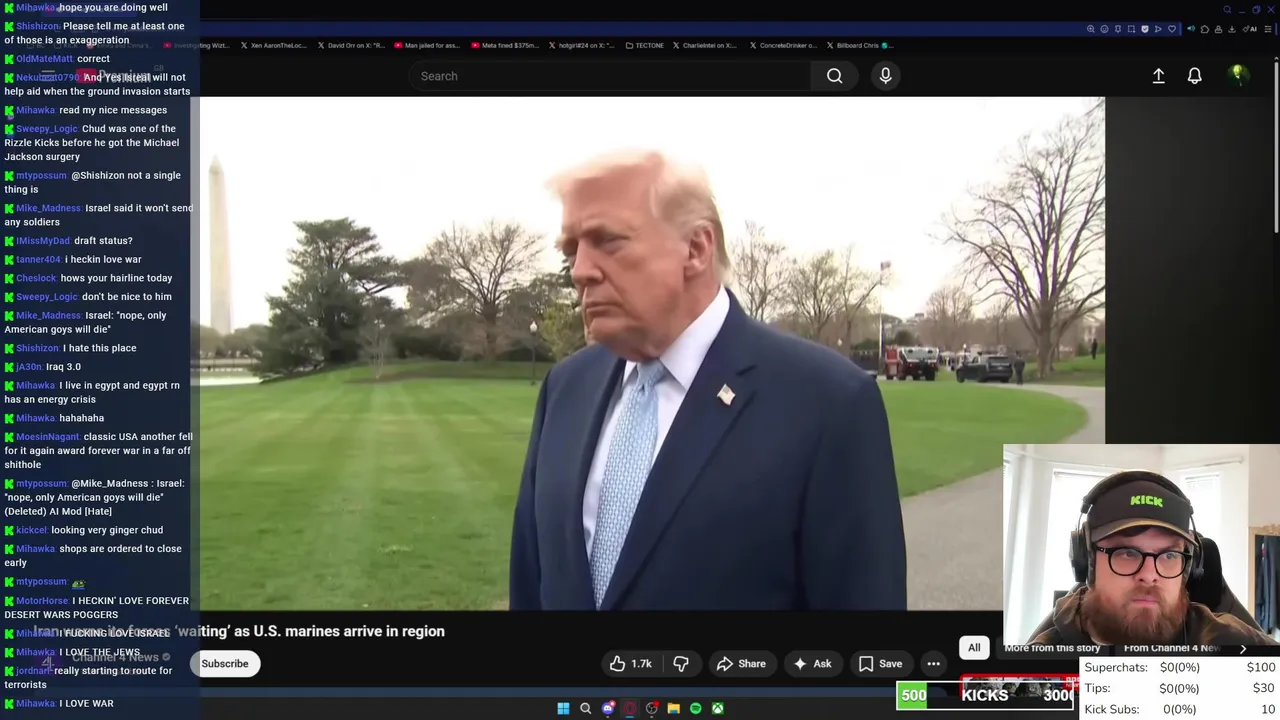Save the video to a playlist
Viewport: 1280px width, 720px height.
point(880,664)
